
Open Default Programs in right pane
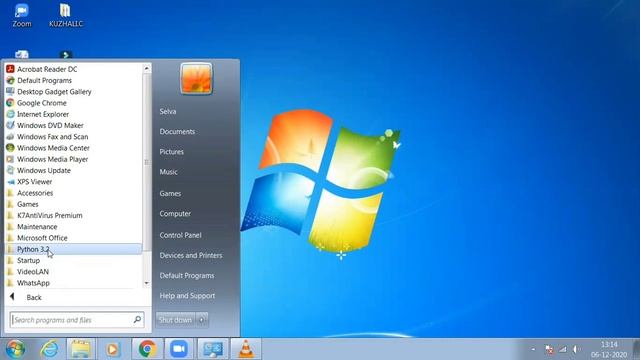[187, 276]
